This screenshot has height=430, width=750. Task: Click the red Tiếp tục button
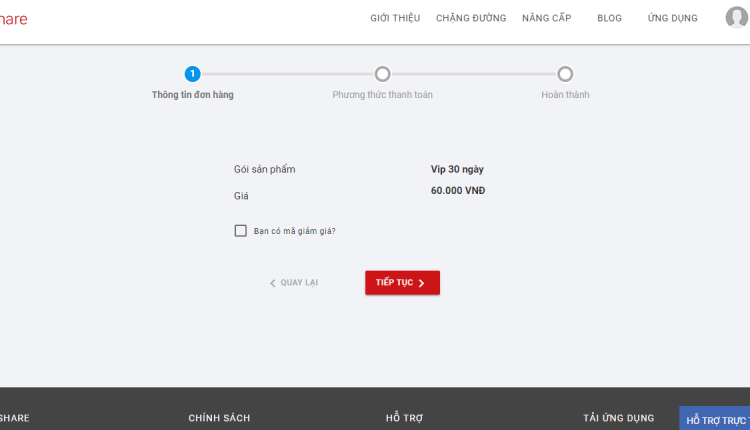[402, 283]
